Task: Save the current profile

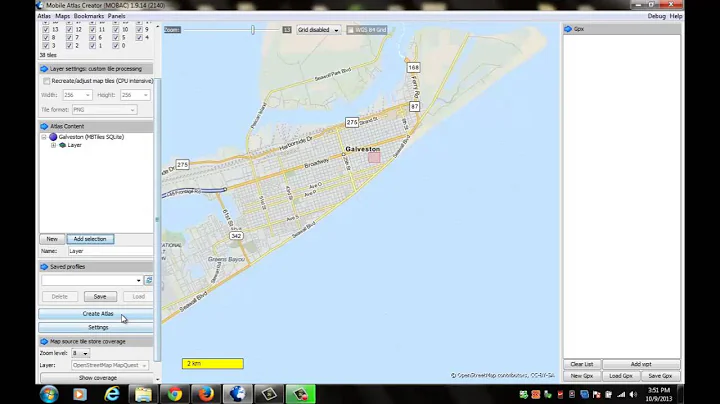Action: coord(100,297)
